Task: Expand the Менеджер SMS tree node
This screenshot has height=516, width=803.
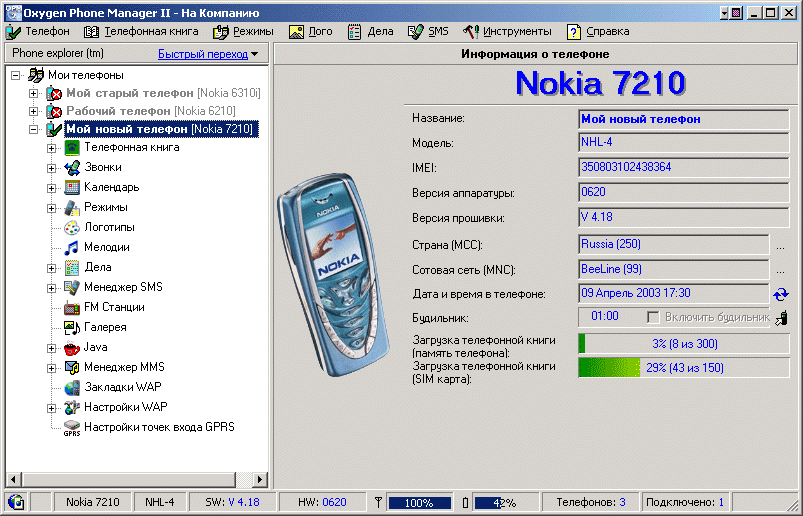Action: 51,288
